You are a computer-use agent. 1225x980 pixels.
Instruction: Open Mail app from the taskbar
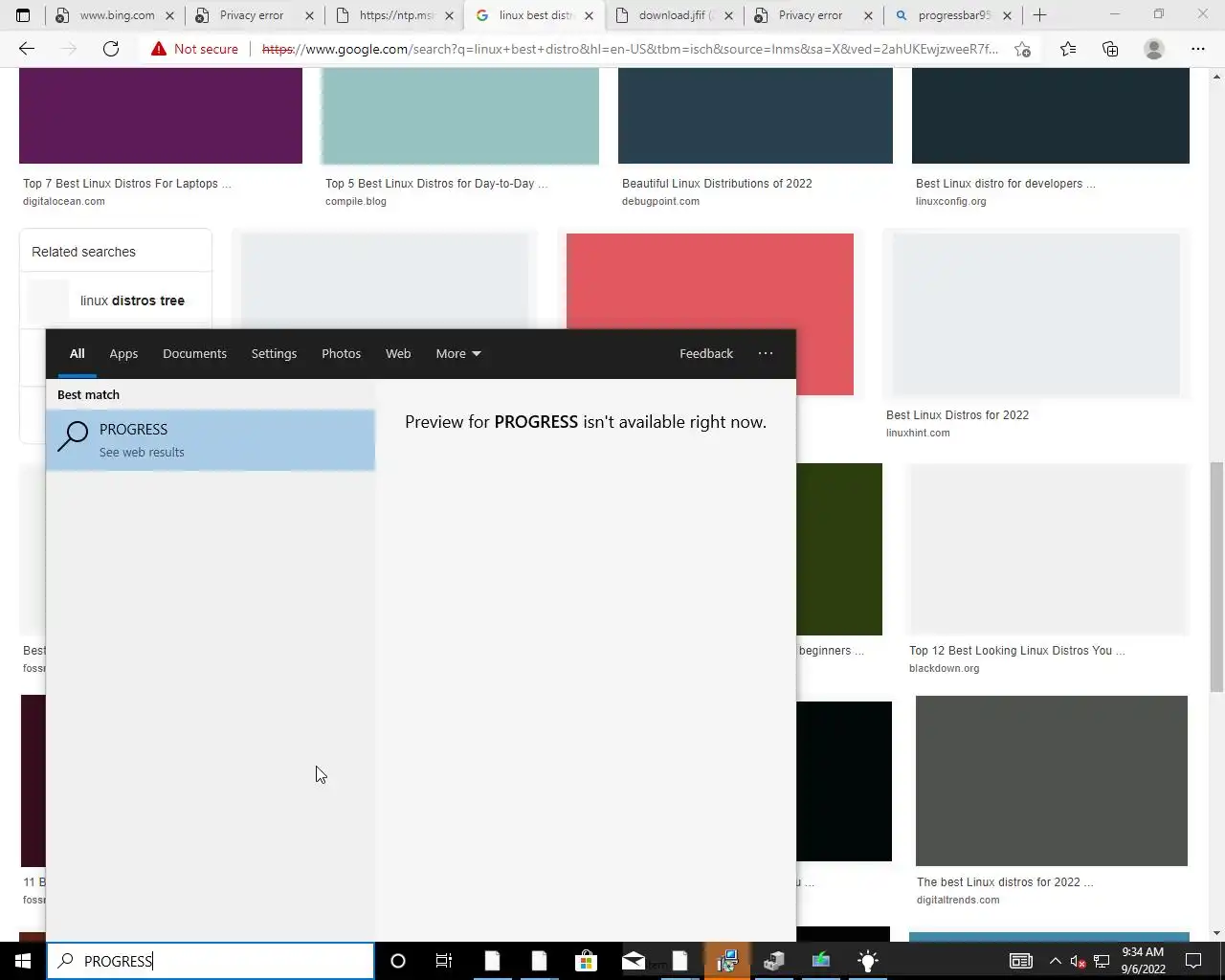pyautogui.click(x=634, y=961)
